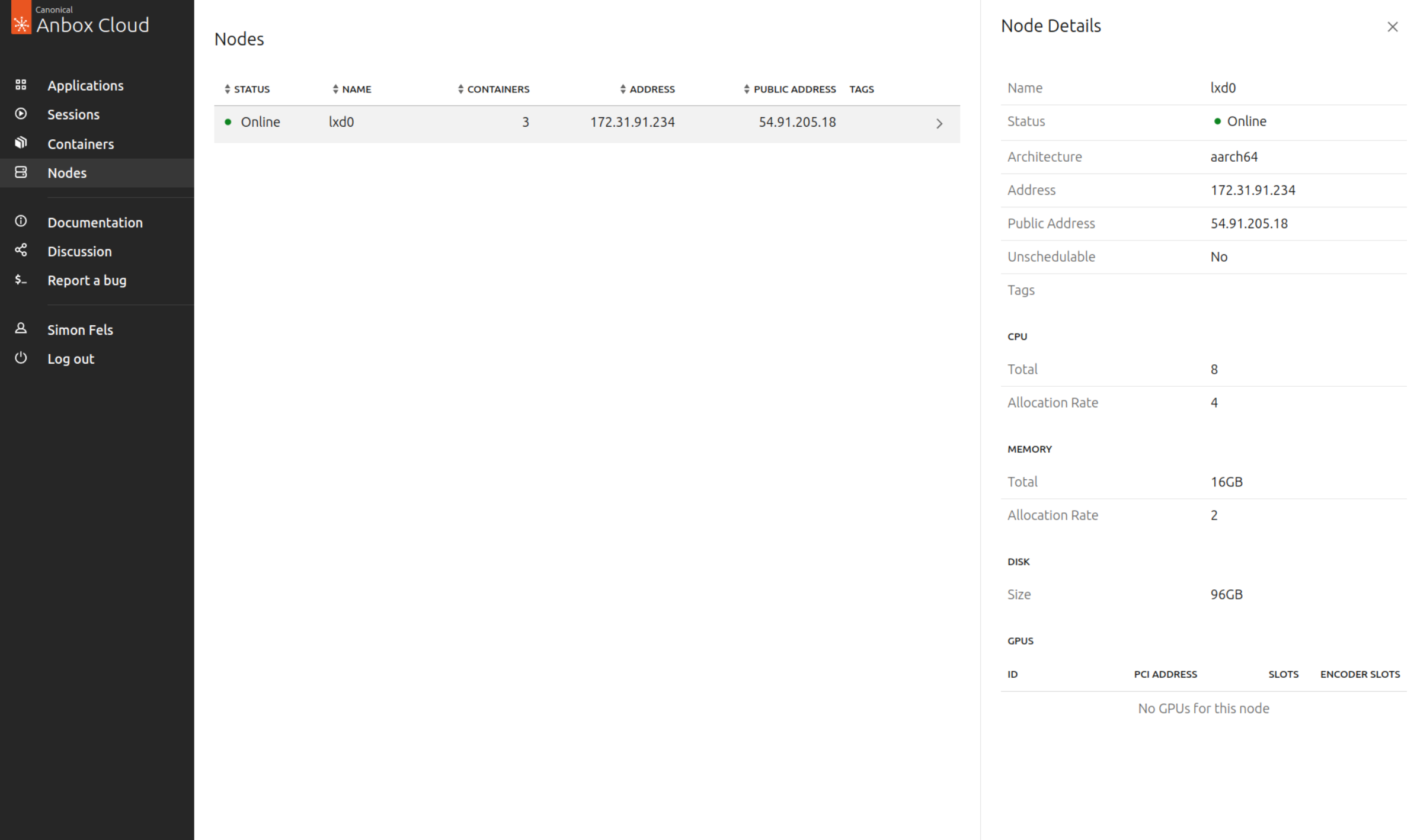Open the Documentation link
Viewport: 1417px width, 840px height.
95,222
